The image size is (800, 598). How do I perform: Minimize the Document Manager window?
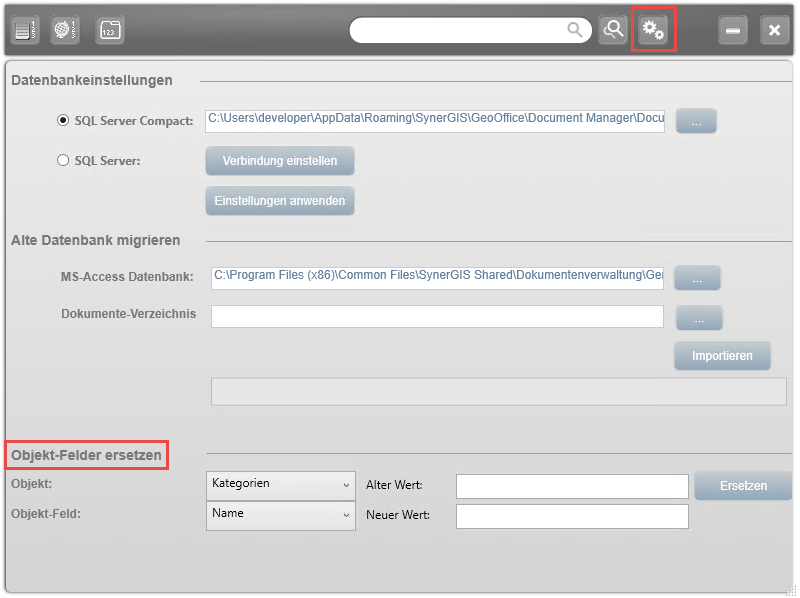click(x=733, y=30)
